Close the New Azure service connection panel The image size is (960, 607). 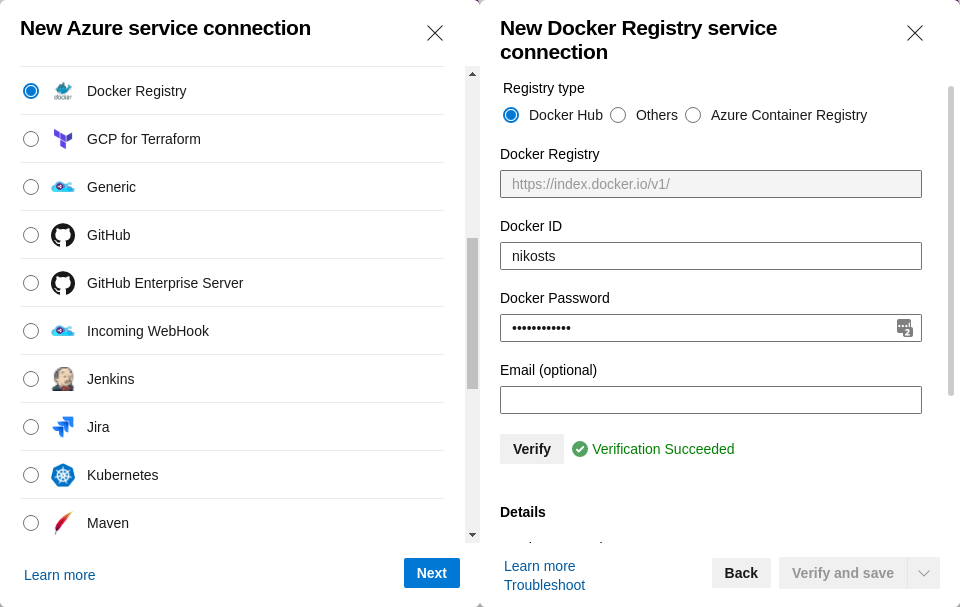(435, 33)
